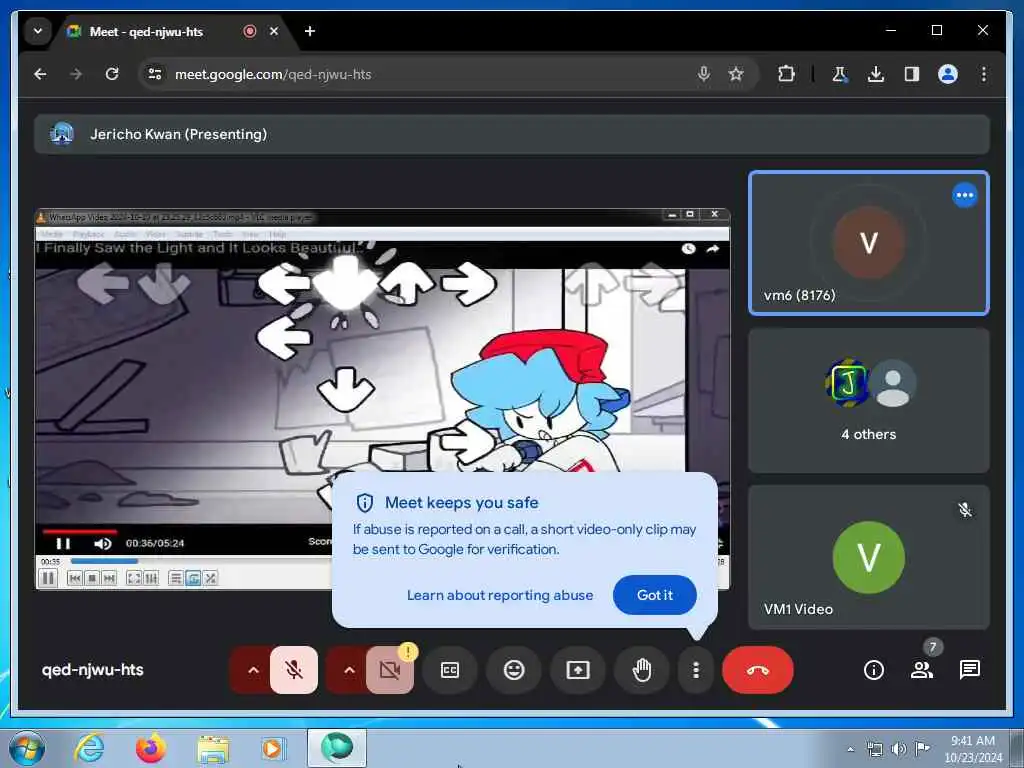
Task: Toggle Chrome side panel icon
Action: click(x=912, y=74)
